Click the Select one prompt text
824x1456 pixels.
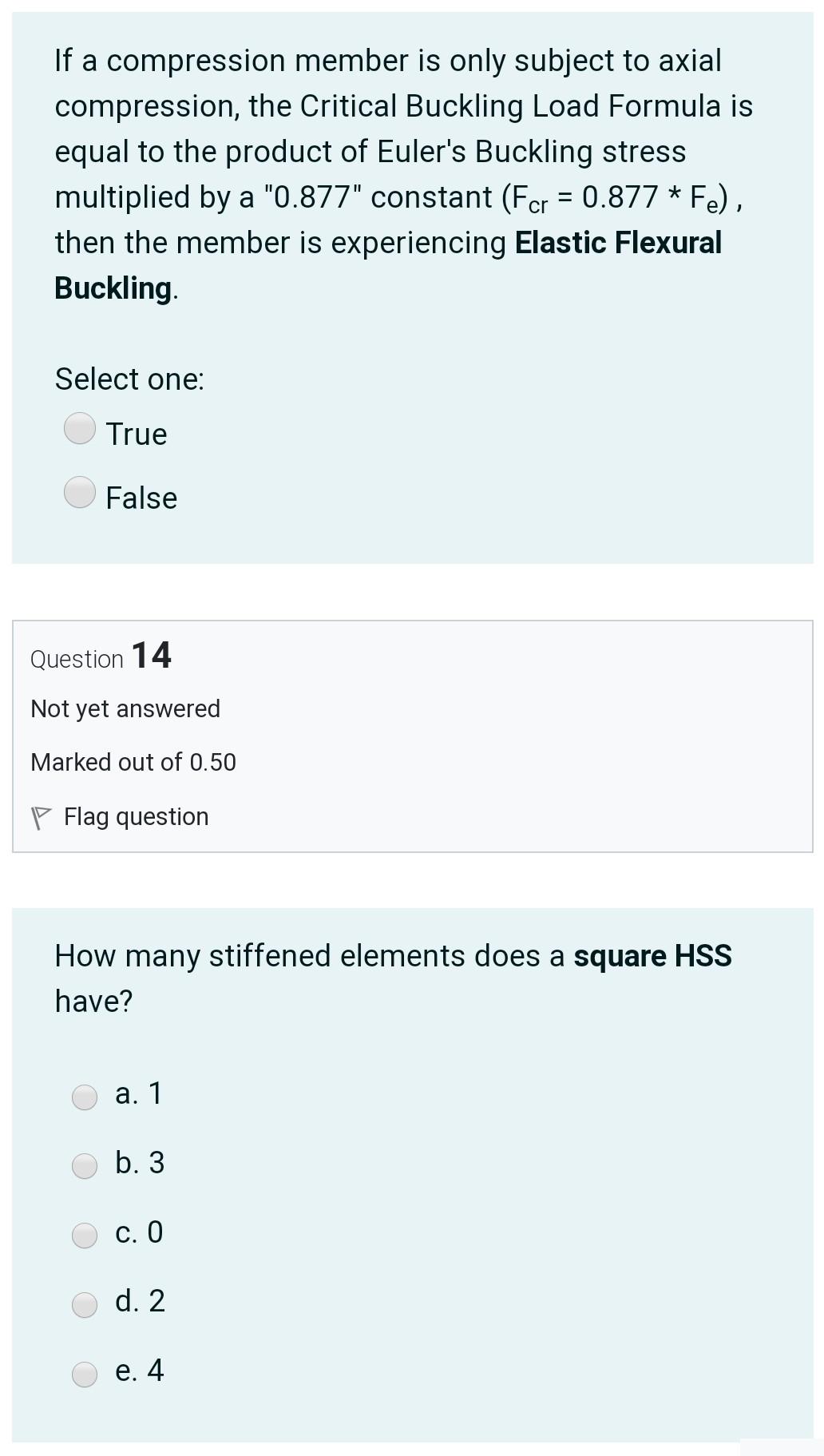(129, 379)
